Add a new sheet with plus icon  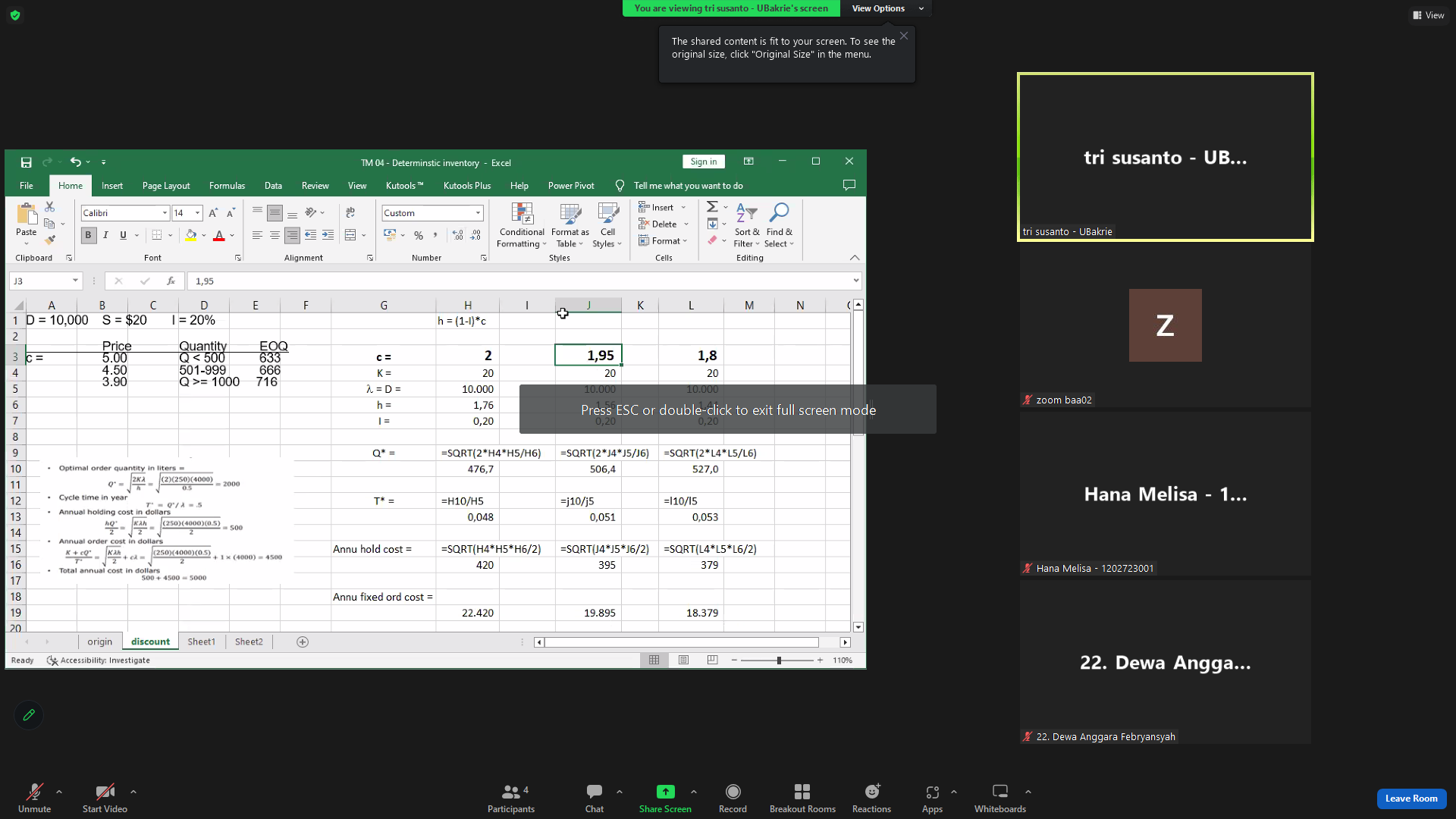[x=303, y=642]
